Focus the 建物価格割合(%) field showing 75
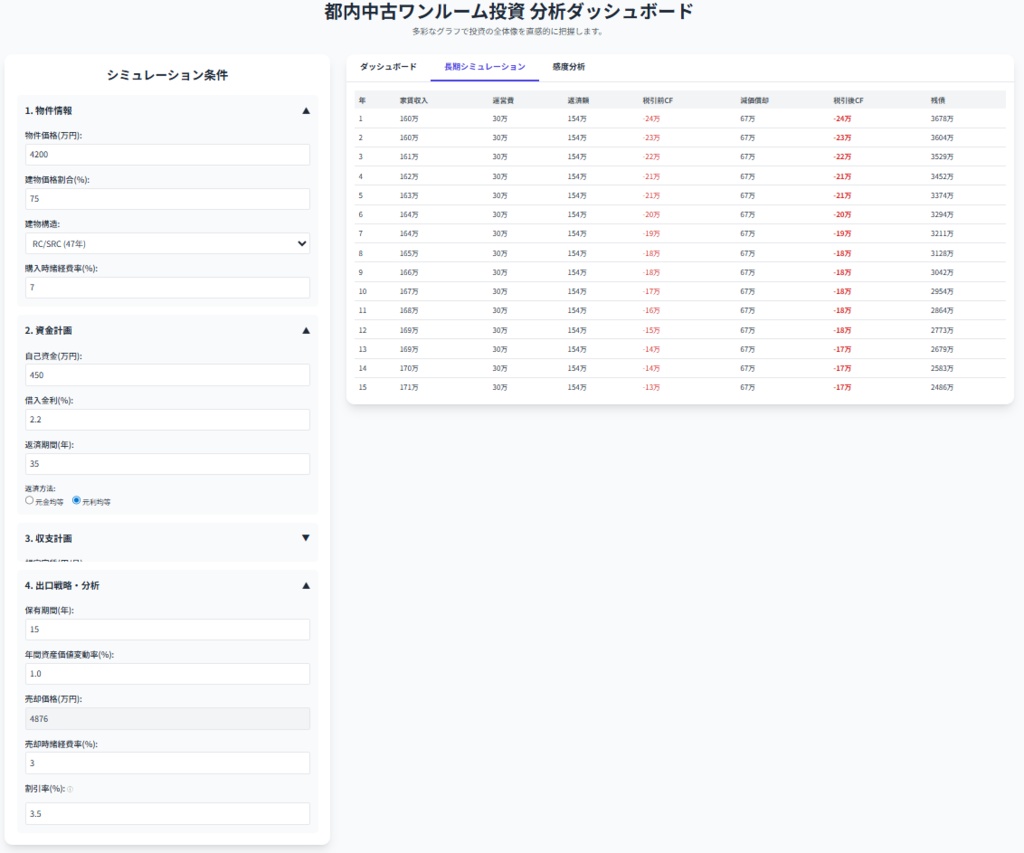 pyautogui.click(x=167, y=199)
